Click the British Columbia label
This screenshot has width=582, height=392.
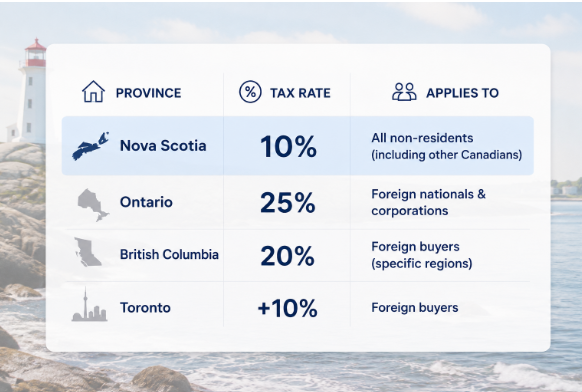tap(169, 254)
